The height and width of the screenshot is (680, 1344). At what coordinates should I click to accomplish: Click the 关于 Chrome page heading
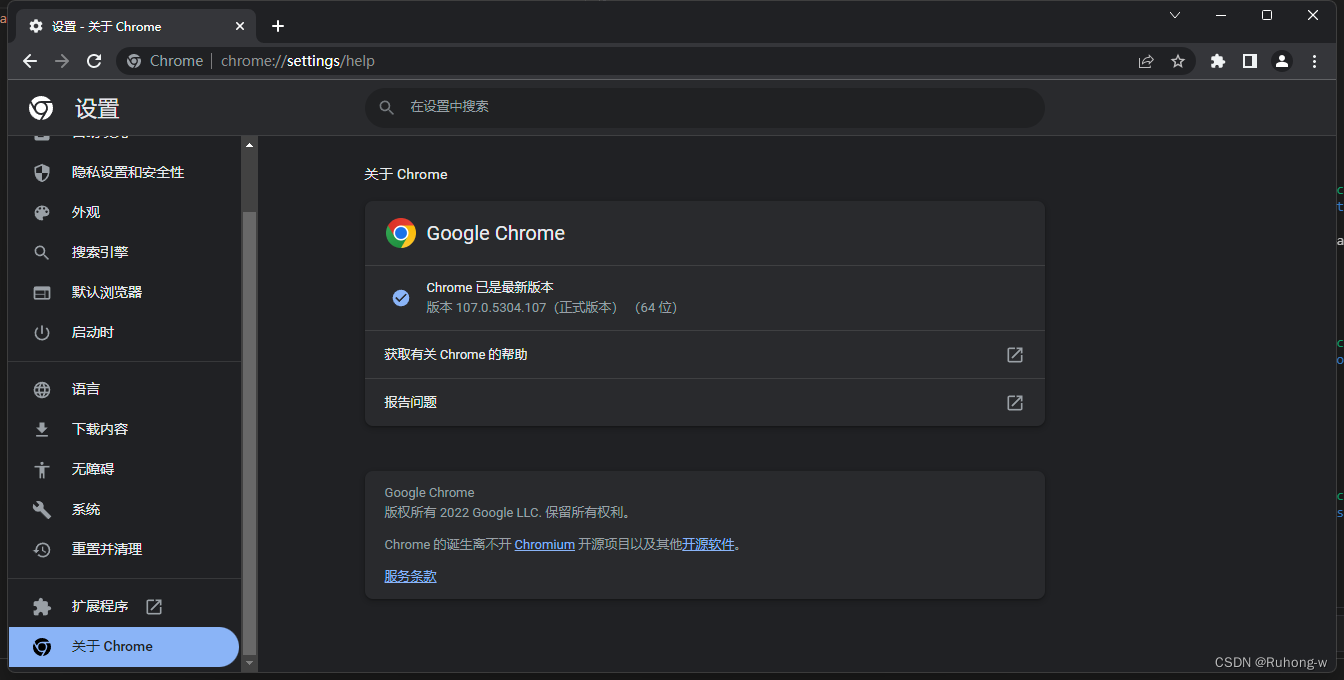[406, 174]
